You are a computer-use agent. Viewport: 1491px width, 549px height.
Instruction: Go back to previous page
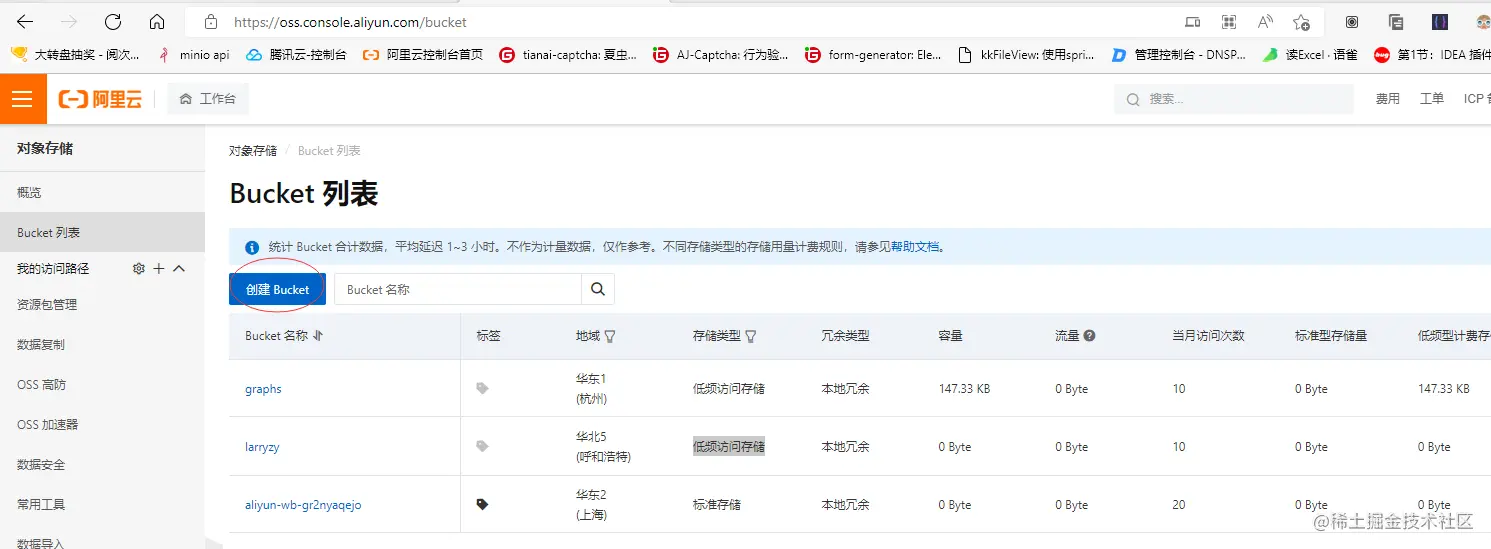click(25, 22)
